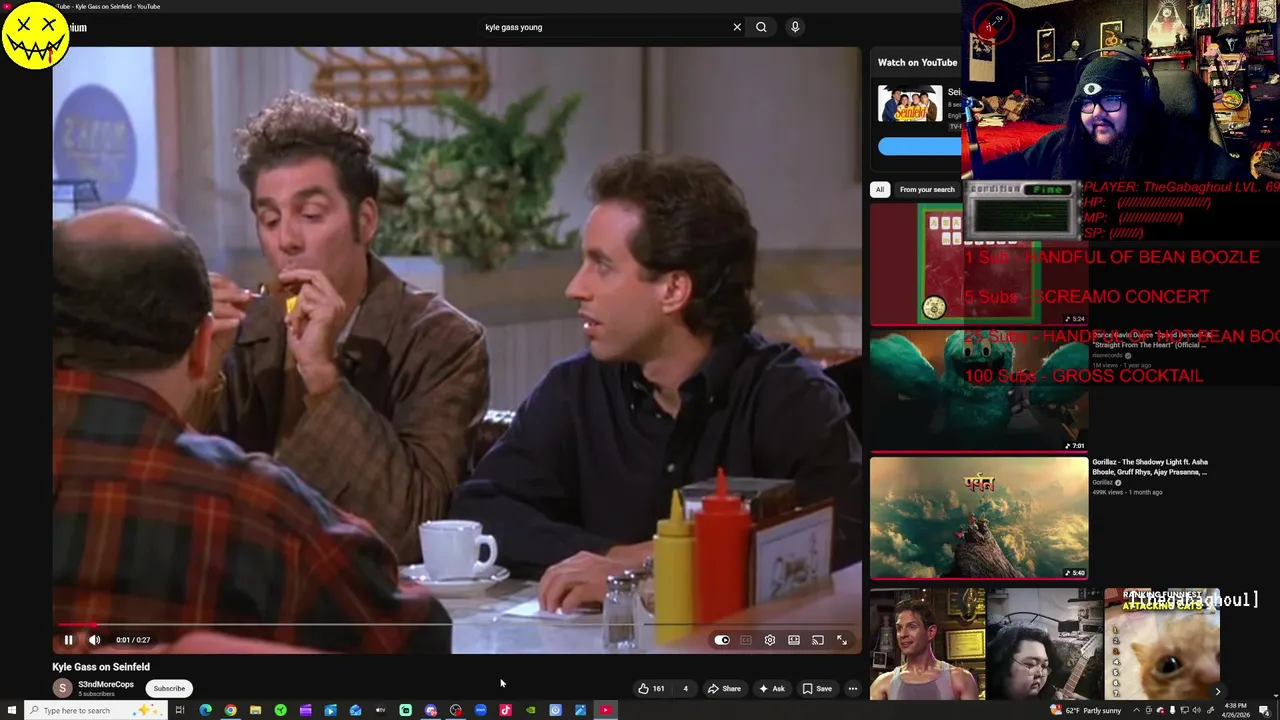Screen dimensions: 1280x720
Task: Open the player settings gear
Action: 770,640
